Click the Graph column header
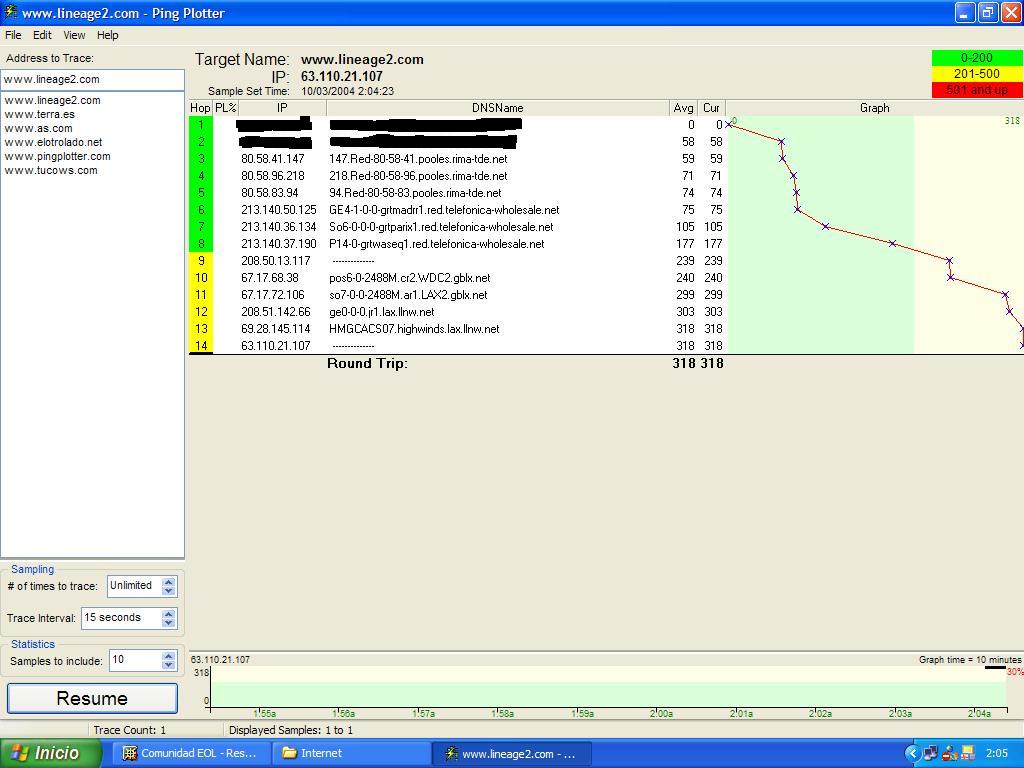This screenshot has height=768, width=1024. click(874, 108)
